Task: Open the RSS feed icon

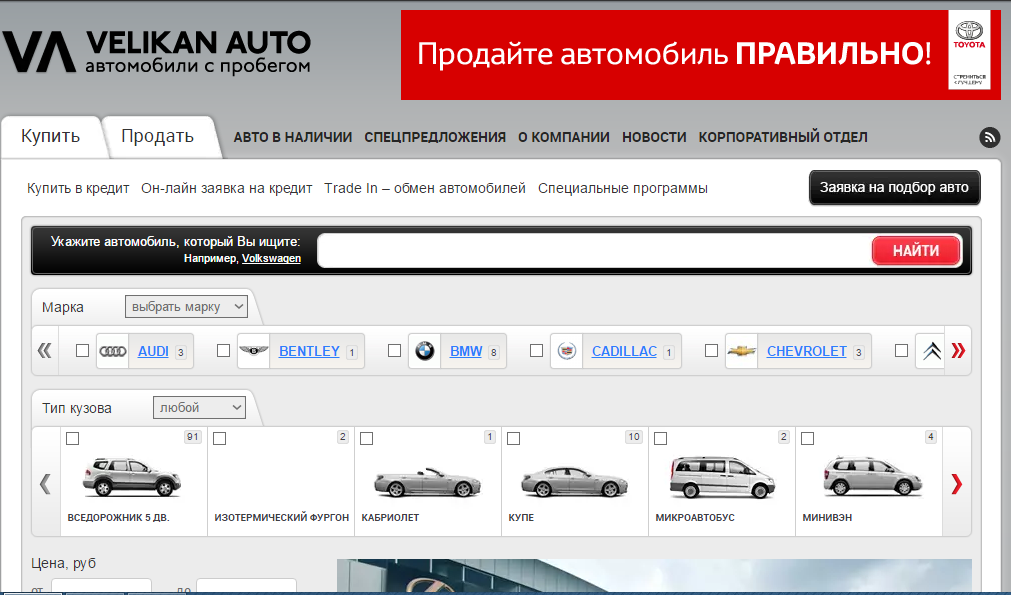Action: click(x=990, y=137)
